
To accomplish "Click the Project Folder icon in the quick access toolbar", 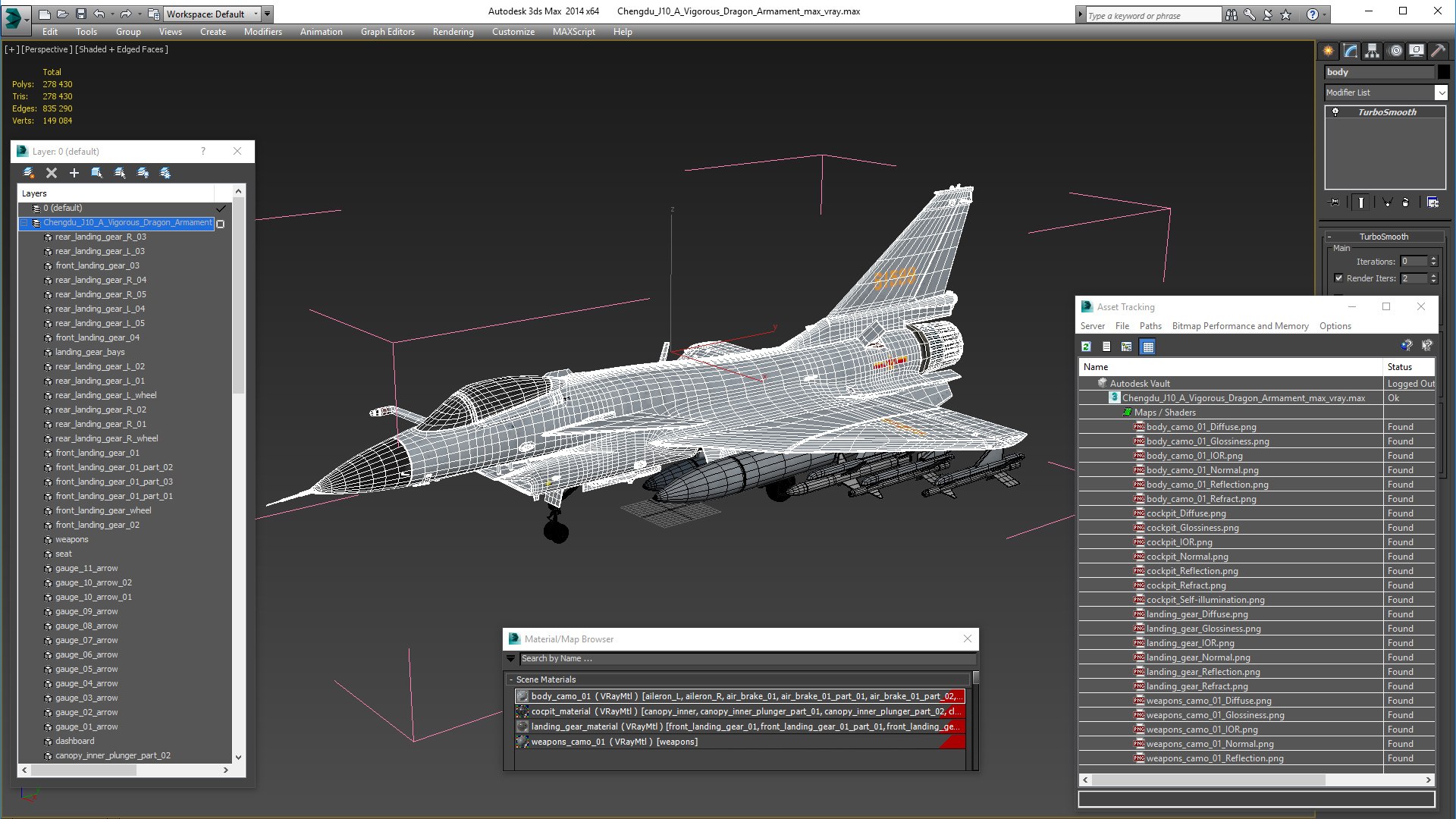I will [x=154, y=14].
